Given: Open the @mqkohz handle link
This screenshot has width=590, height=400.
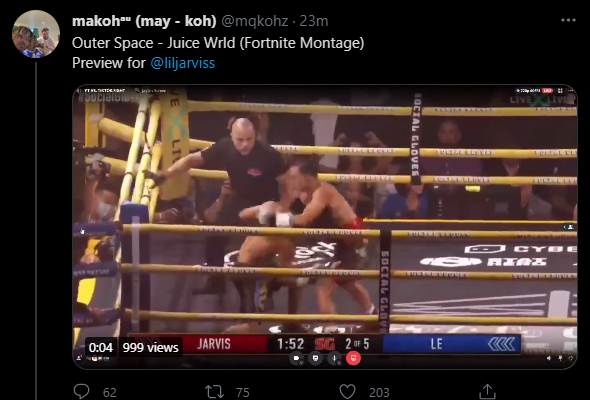Looking at the screenshot, I should pyautogui.click(x=255, y=21).
